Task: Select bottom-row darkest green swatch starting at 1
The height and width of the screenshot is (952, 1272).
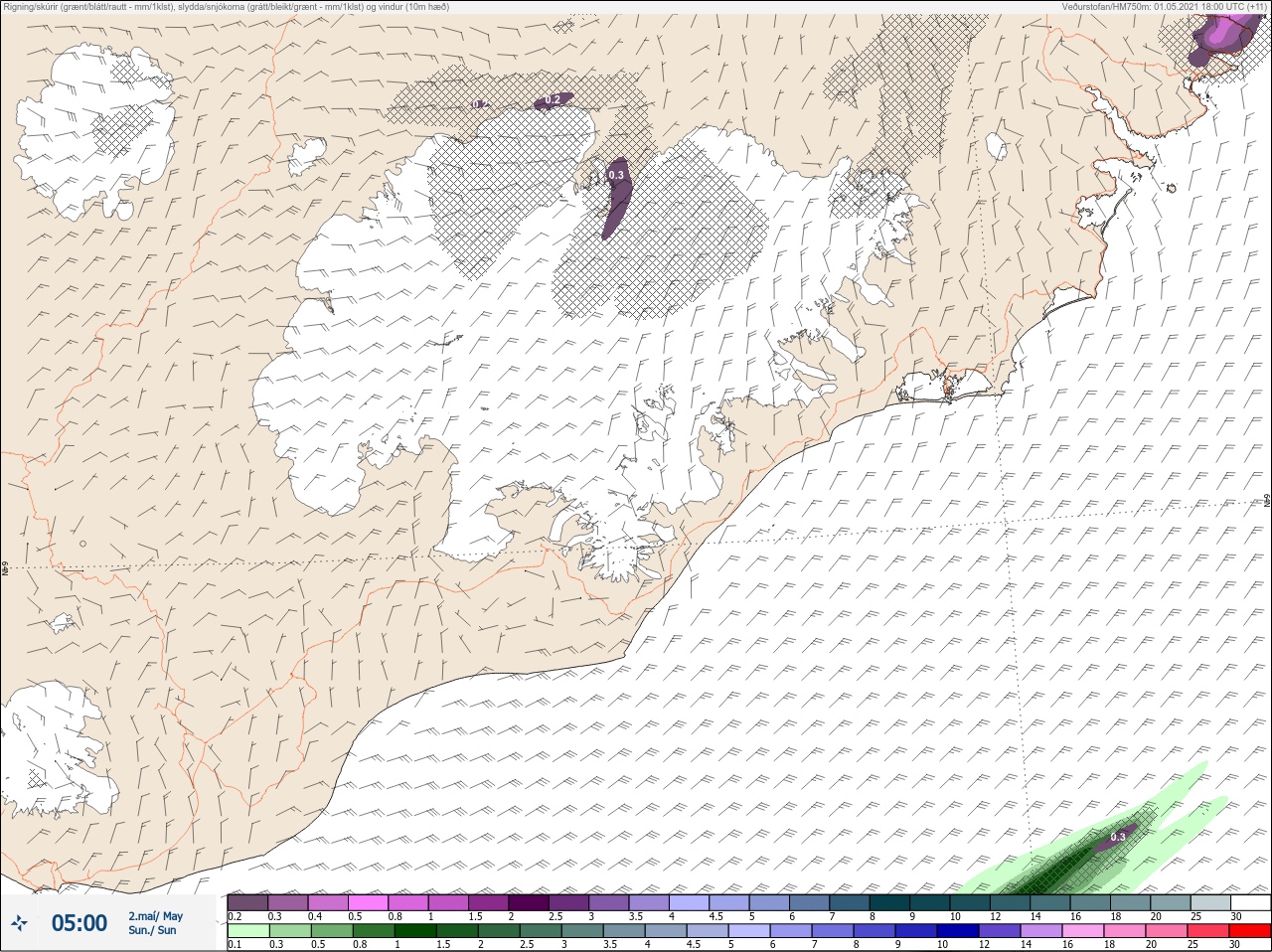Action: 414,931
